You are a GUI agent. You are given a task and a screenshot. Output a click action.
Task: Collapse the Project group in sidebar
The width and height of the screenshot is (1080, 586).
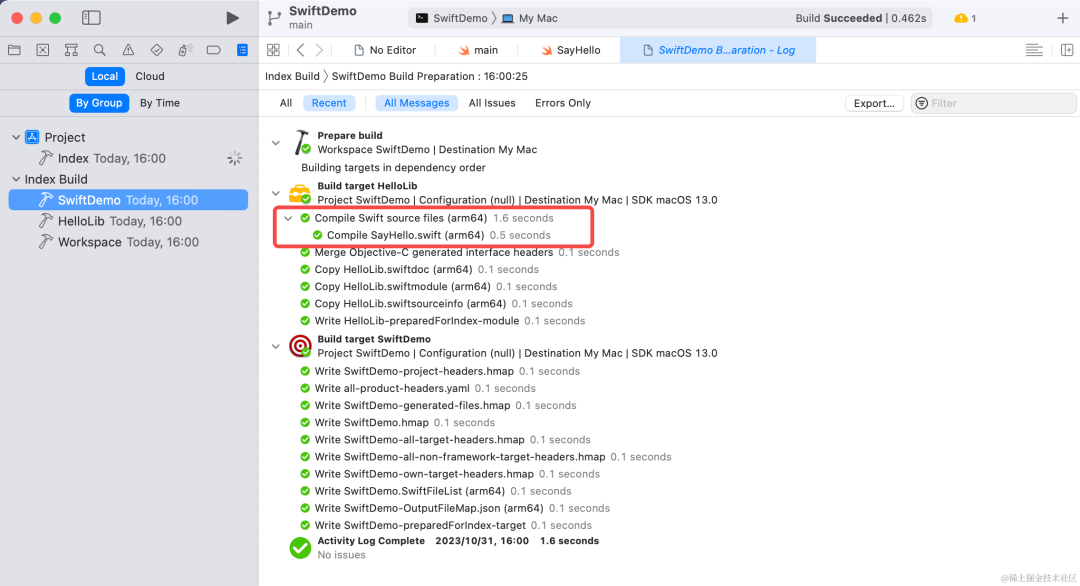16,137
